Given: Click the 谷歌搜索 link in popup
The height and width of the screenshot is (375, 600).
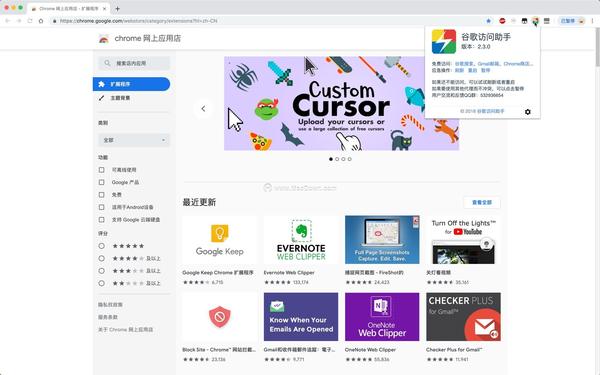Looking at the screenshot, I should [464, 64].
